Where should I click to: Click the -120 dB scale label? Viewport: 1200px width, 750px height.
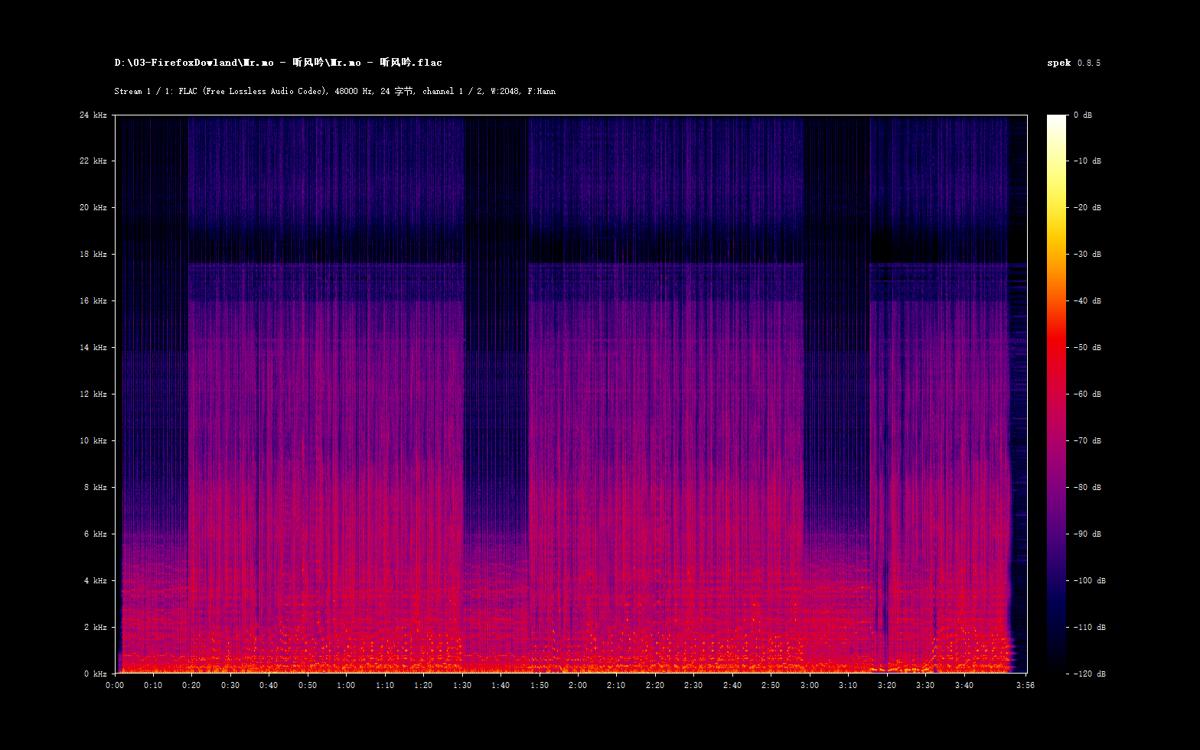pos(1089,674)
